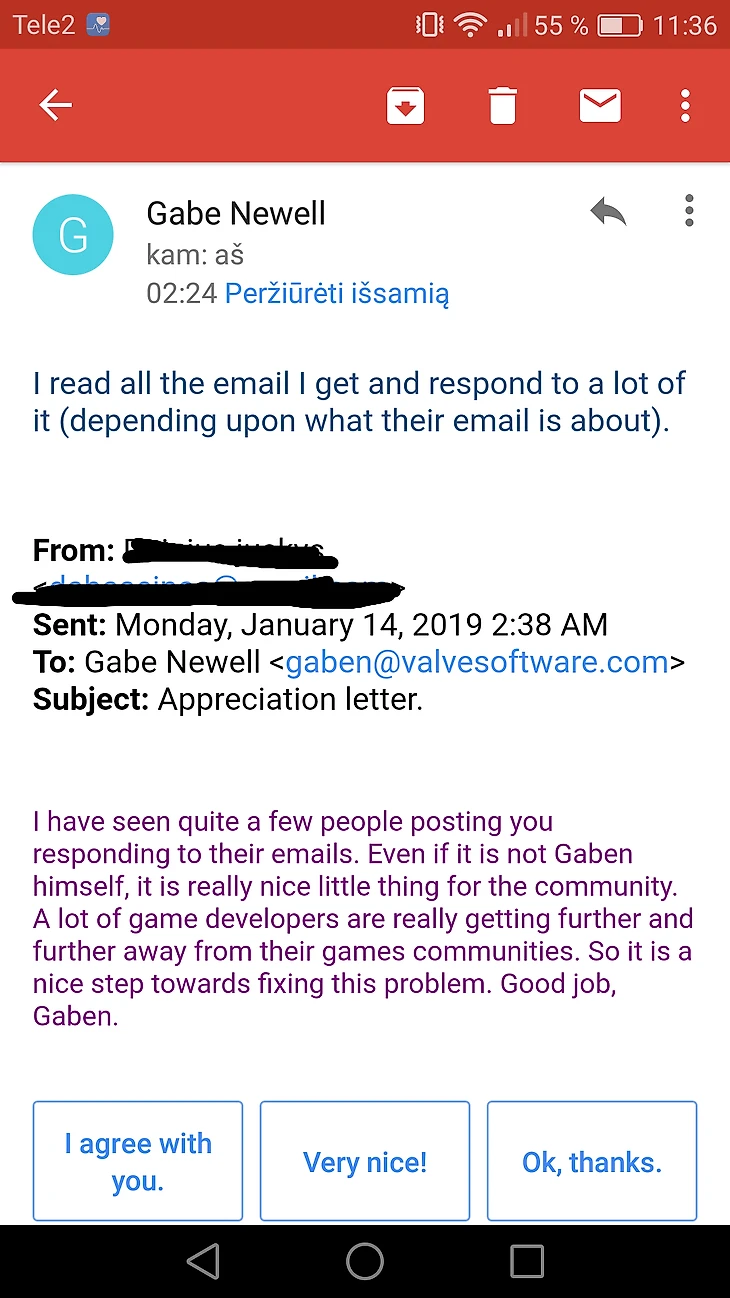Select the 'Very nice!' smart reply
Image resolution: width=730 pixels, height=1298 pixels.
click(x=365, y=1162)
